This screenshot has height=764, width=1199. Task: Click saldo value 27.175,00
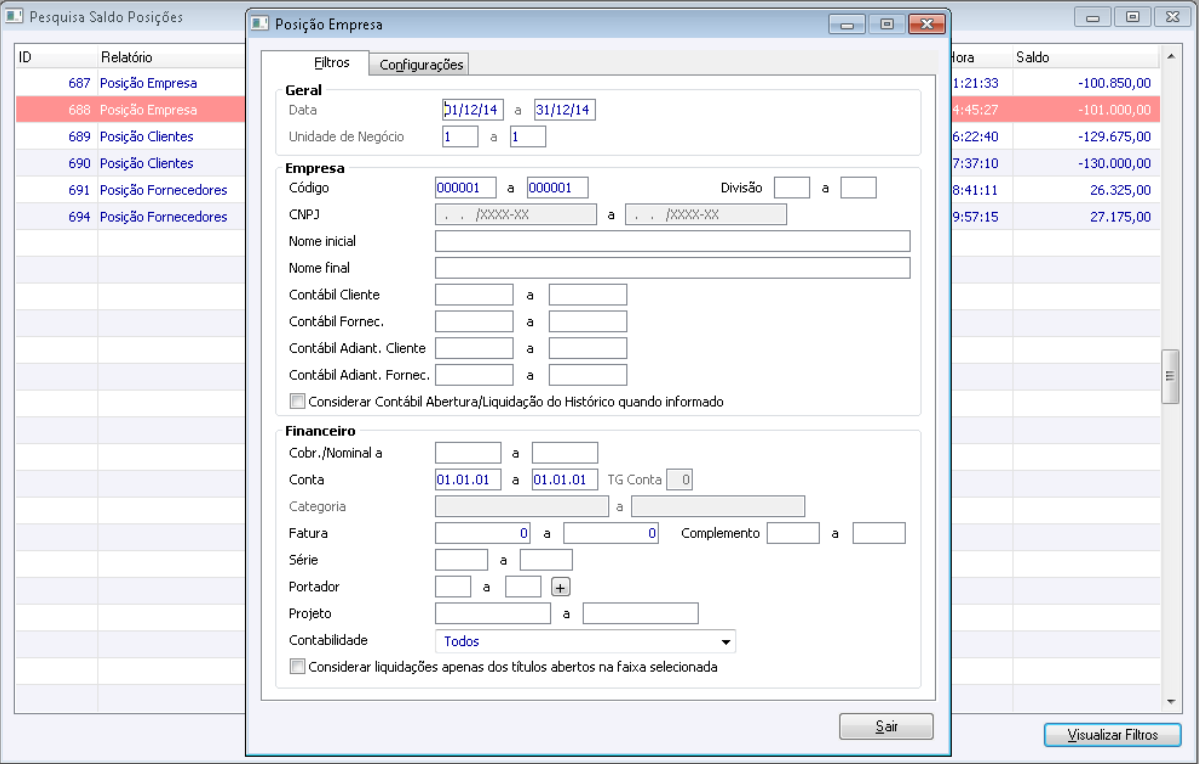point(1120,217)
